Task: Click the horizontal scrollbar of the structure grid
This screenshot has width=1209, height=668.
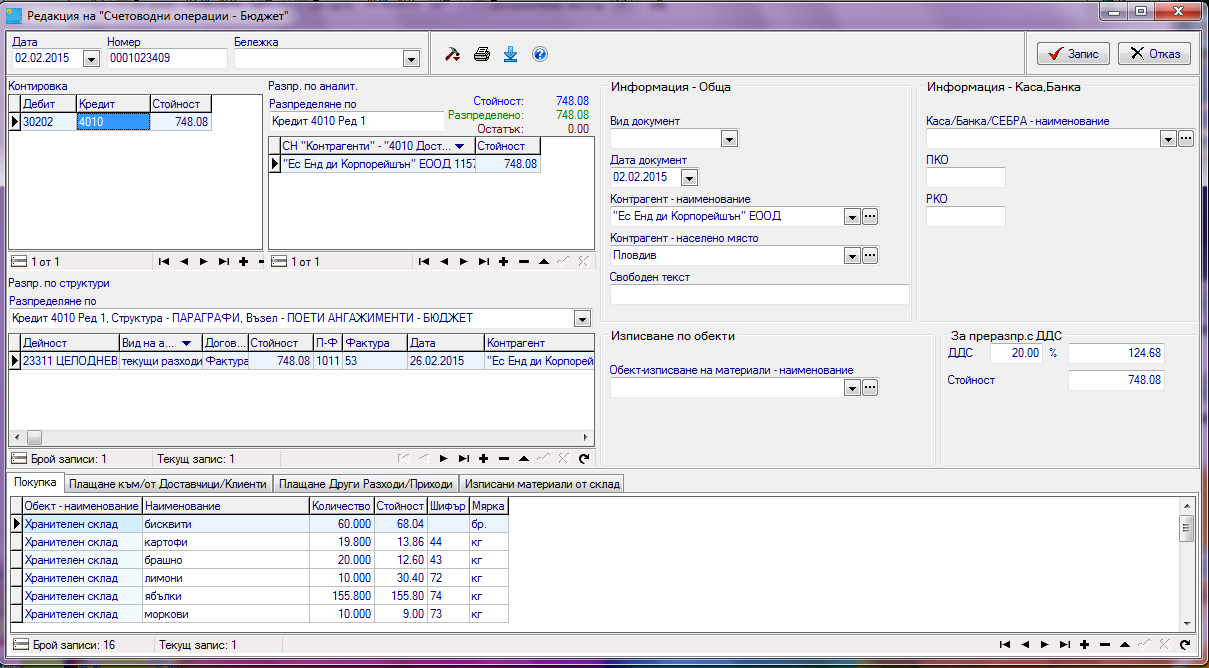Action: 300,437
